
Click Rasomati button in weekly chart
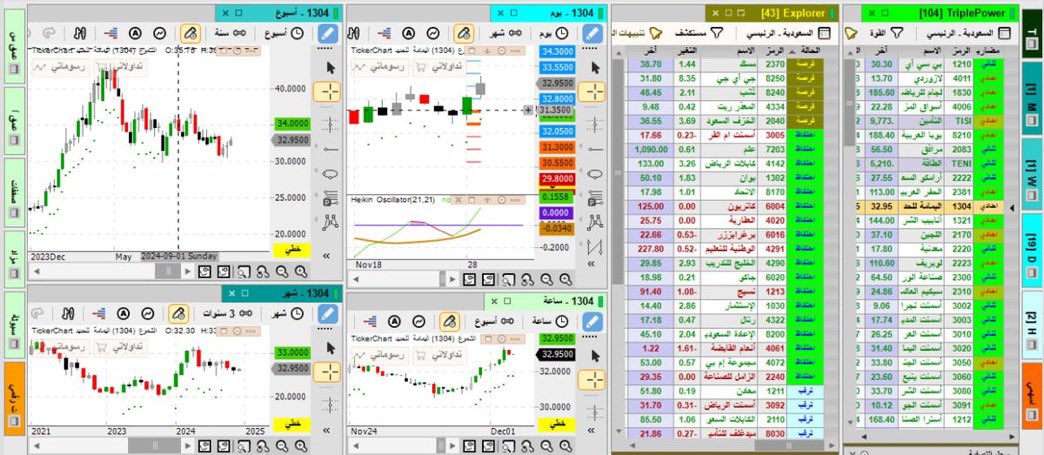coord(61,67)
